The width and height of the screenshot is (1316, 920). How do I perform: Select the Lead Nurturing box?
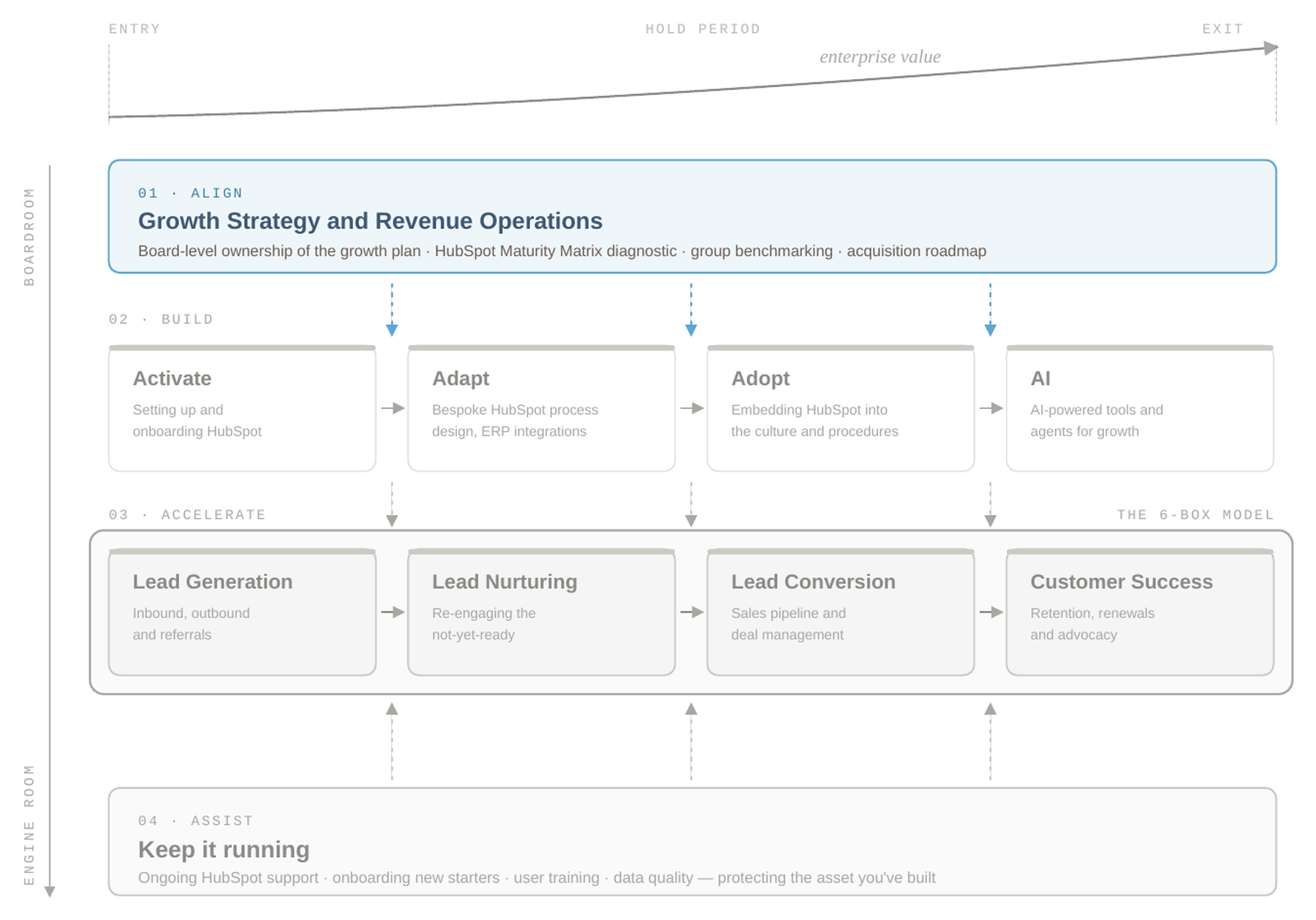[541, 611]
